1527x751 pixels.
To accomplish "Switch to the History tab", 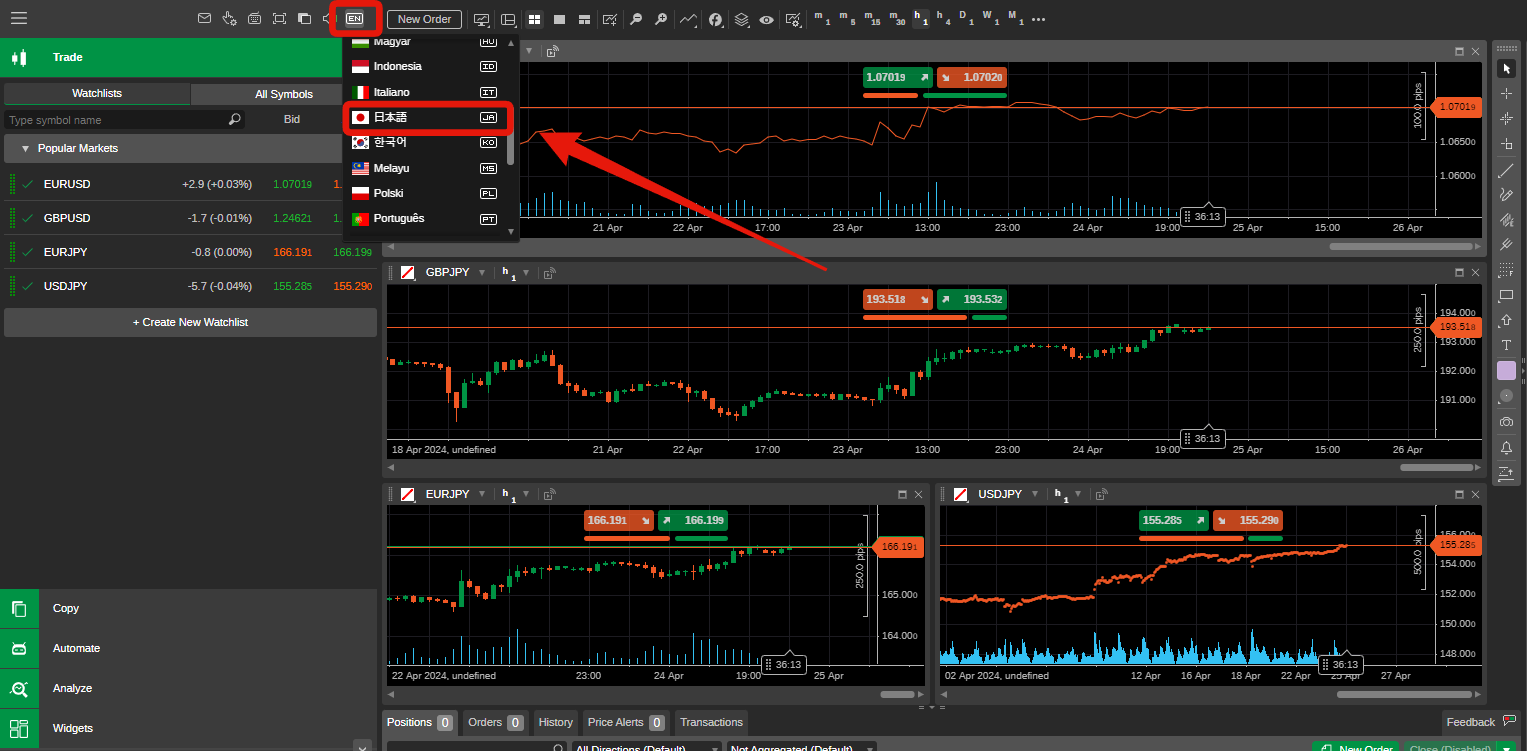I will click(x=556, y=722).
